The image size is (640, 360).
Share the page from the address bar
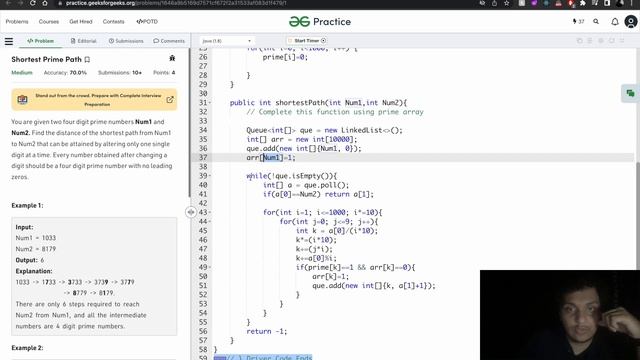494,3
